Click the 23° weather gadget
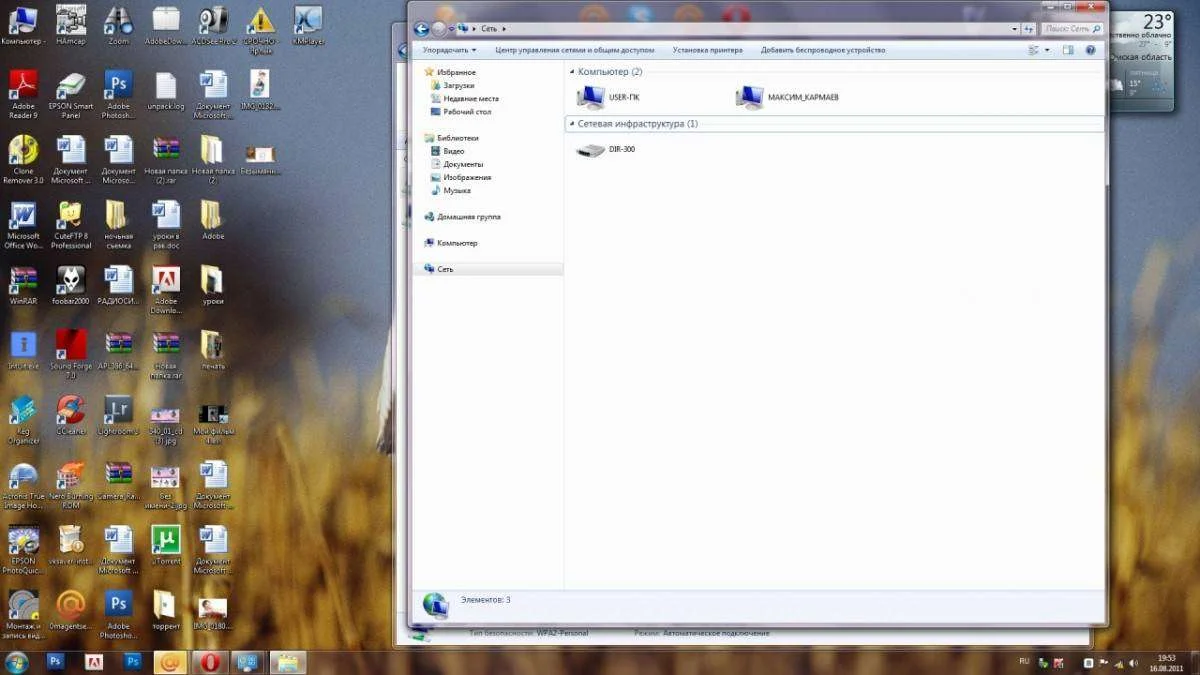Screen dimensions: 1200x675 (1144, 60)
